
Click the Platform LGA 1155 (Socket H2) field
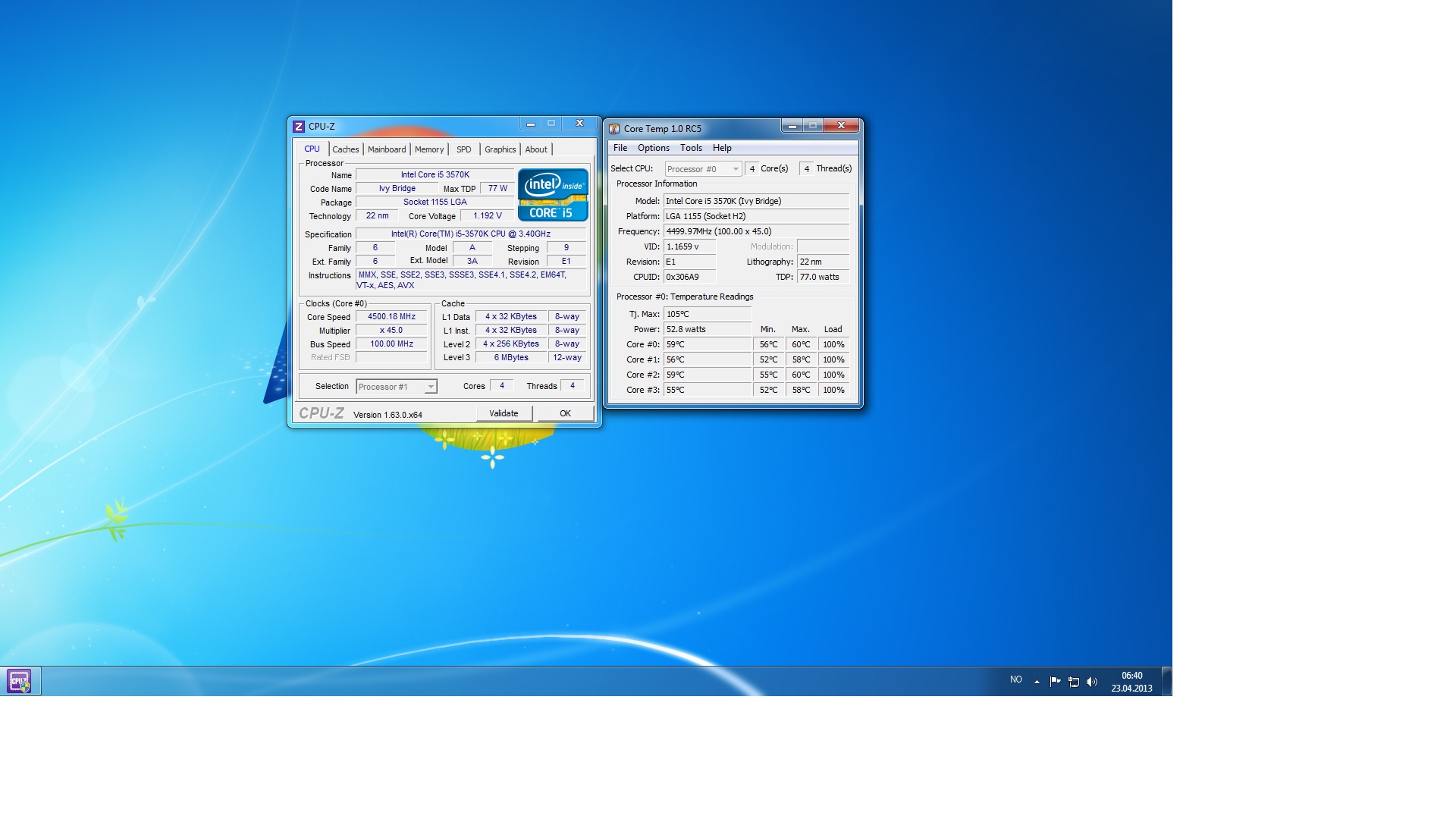pyautogui.click(x=756, y=217)
